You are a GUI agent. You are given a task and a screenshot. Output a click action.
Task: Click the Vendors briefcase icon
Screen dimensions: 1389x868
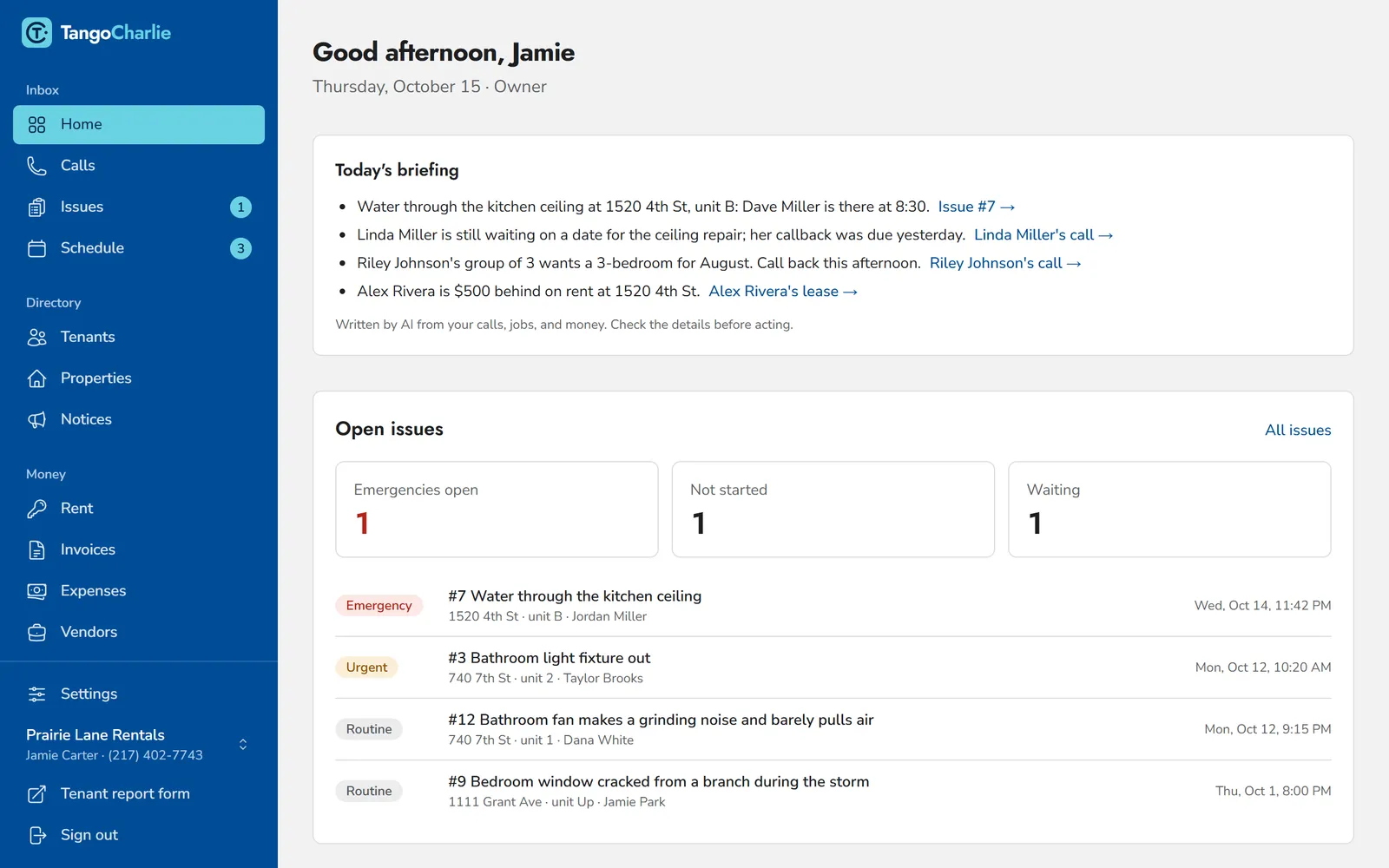(x=36, y=633)
